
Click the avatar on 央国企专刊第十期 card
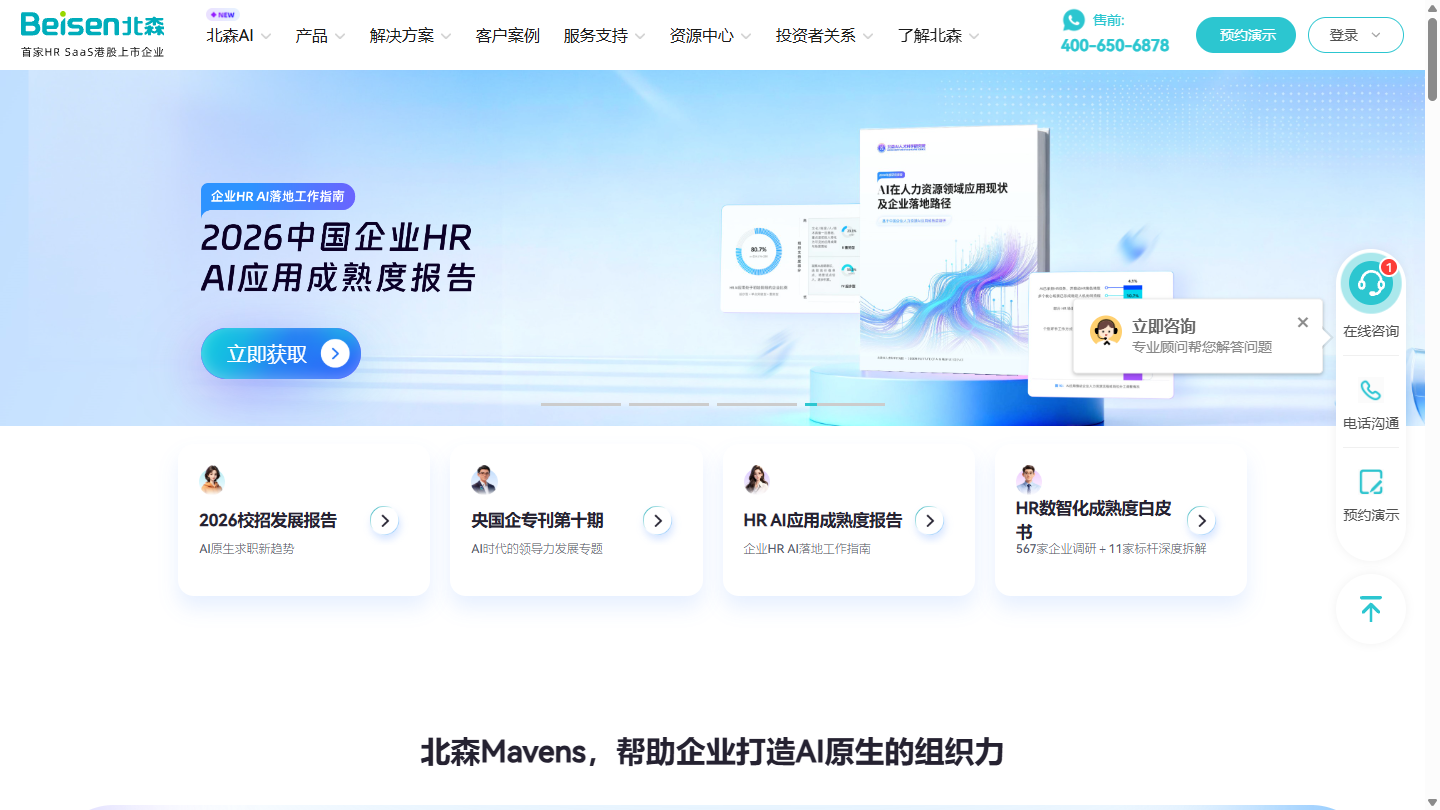click(x=484, y=480)
